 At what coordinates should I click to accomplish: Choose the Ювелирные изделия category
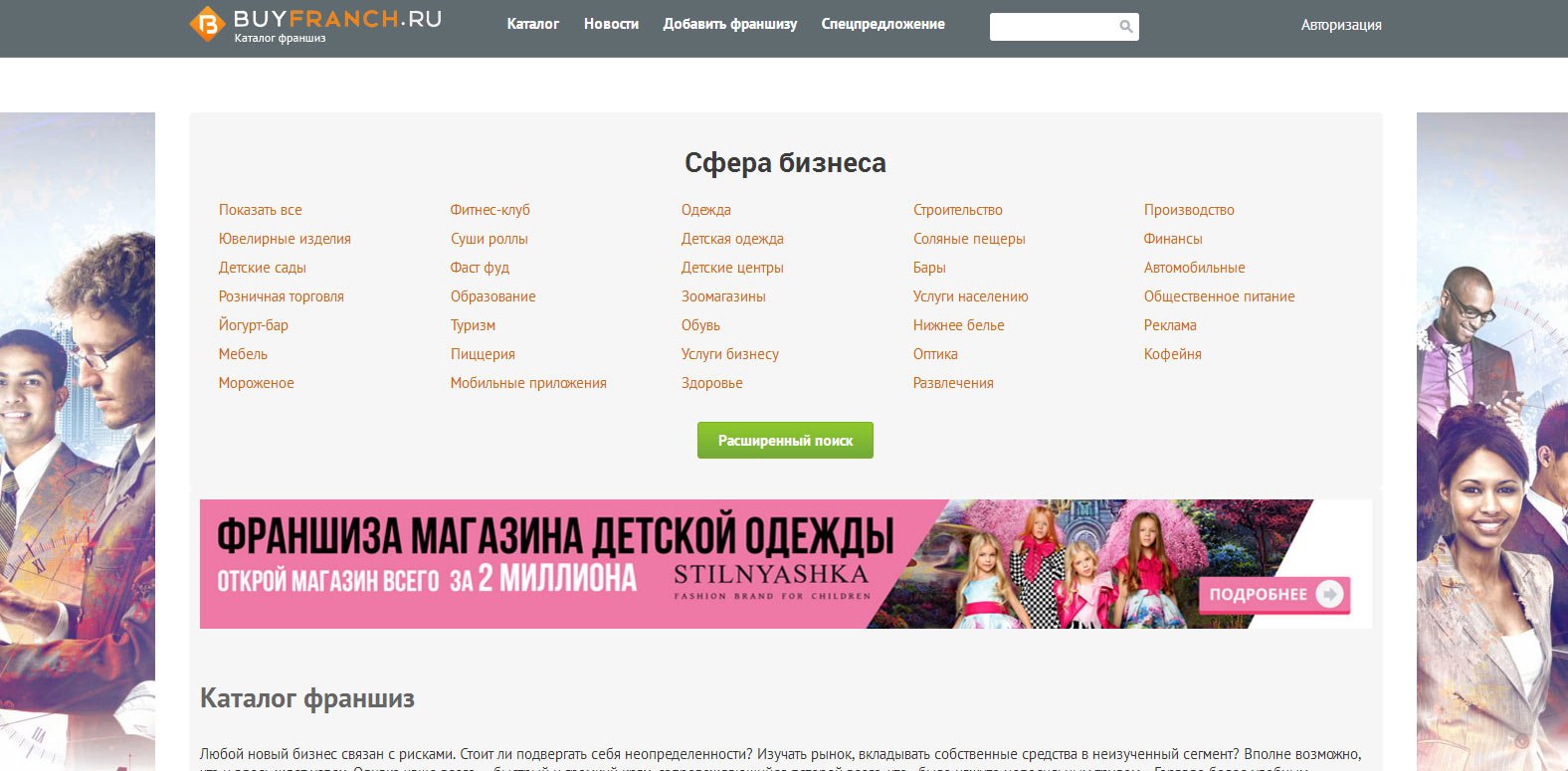pyautogui.click(x=285, y=239)
